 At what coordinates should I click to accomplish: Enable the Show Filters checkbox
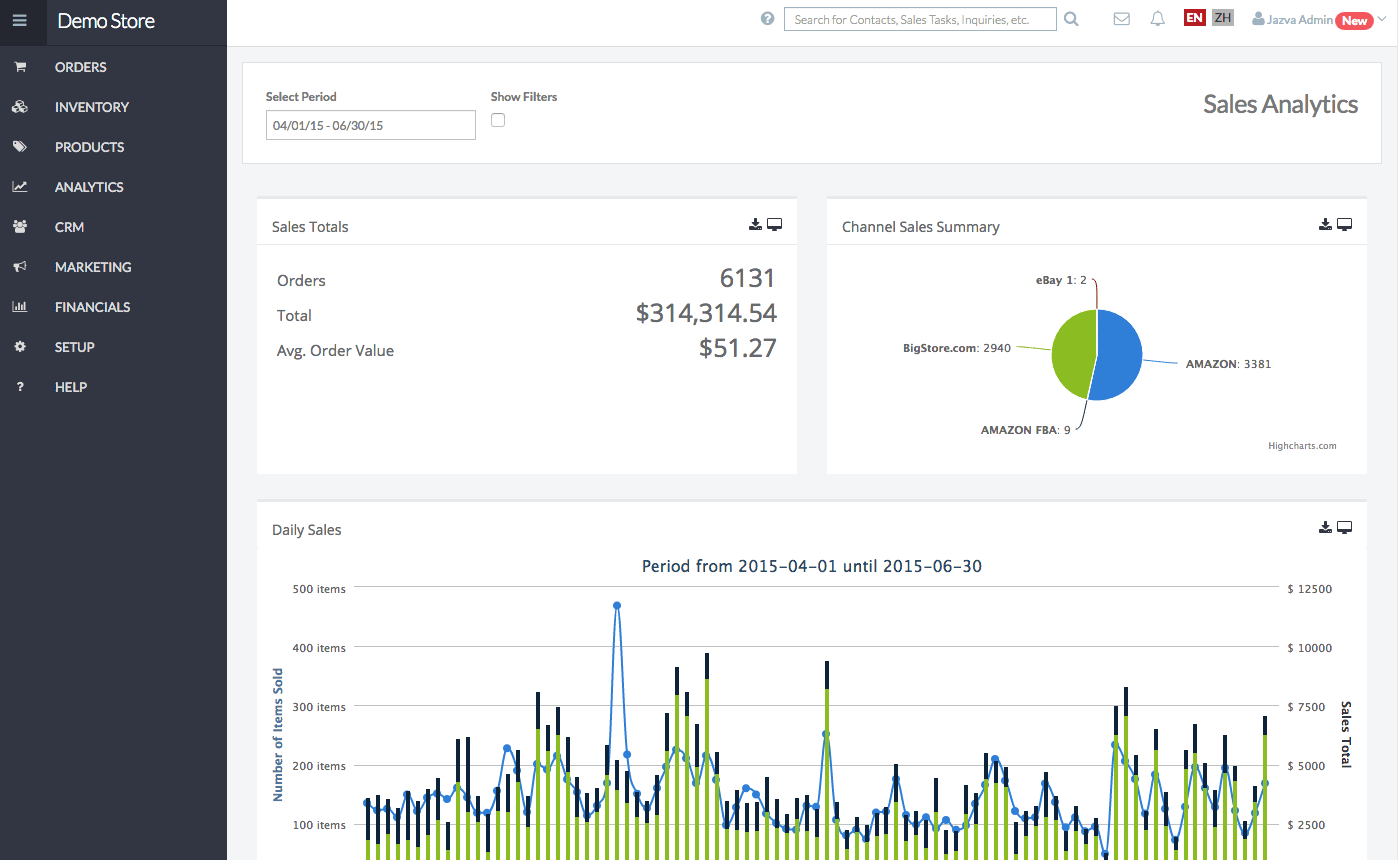coord(498,120)
